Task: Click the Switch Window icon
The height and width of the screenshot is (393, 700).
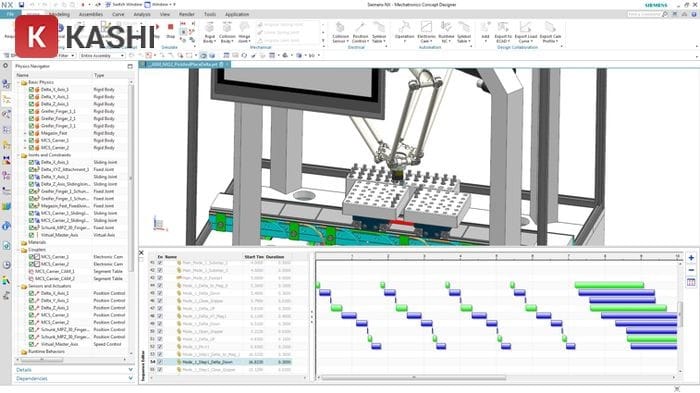Action: tap(108, 4)
